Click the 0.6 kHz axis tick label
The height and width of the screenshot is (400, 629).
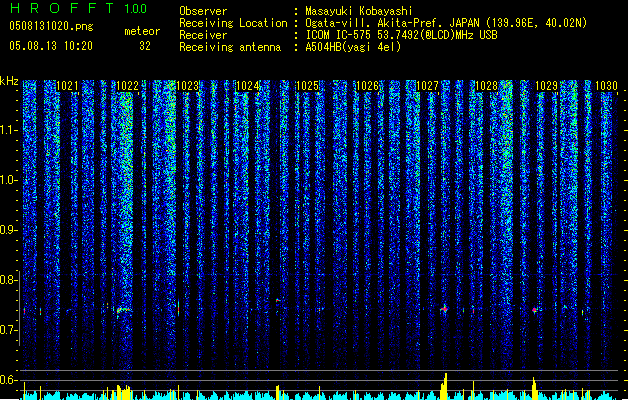pos(8,380)
